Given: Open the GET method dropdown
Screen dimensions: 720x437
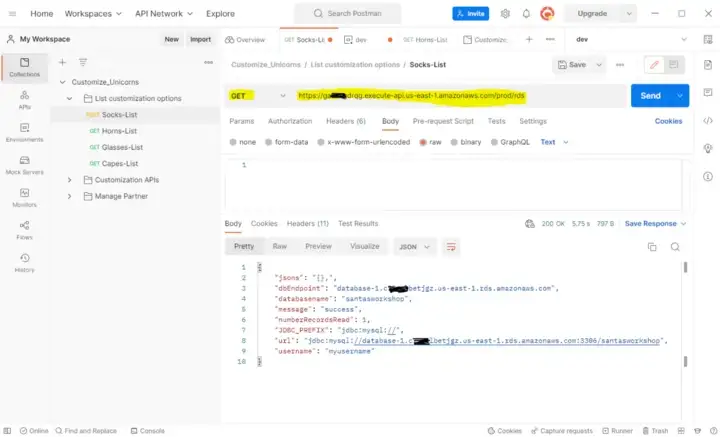Looking at the screenshot, I should (x=258, y=96).
